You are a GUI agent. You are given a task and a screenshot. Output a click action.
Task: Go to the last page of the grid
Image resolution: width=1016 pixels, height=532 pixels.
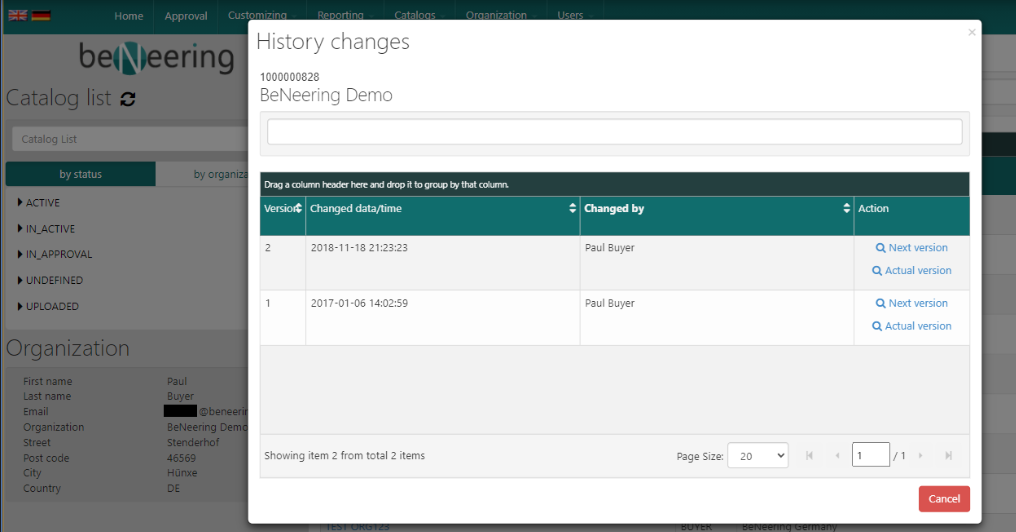(x=948, y=456)
